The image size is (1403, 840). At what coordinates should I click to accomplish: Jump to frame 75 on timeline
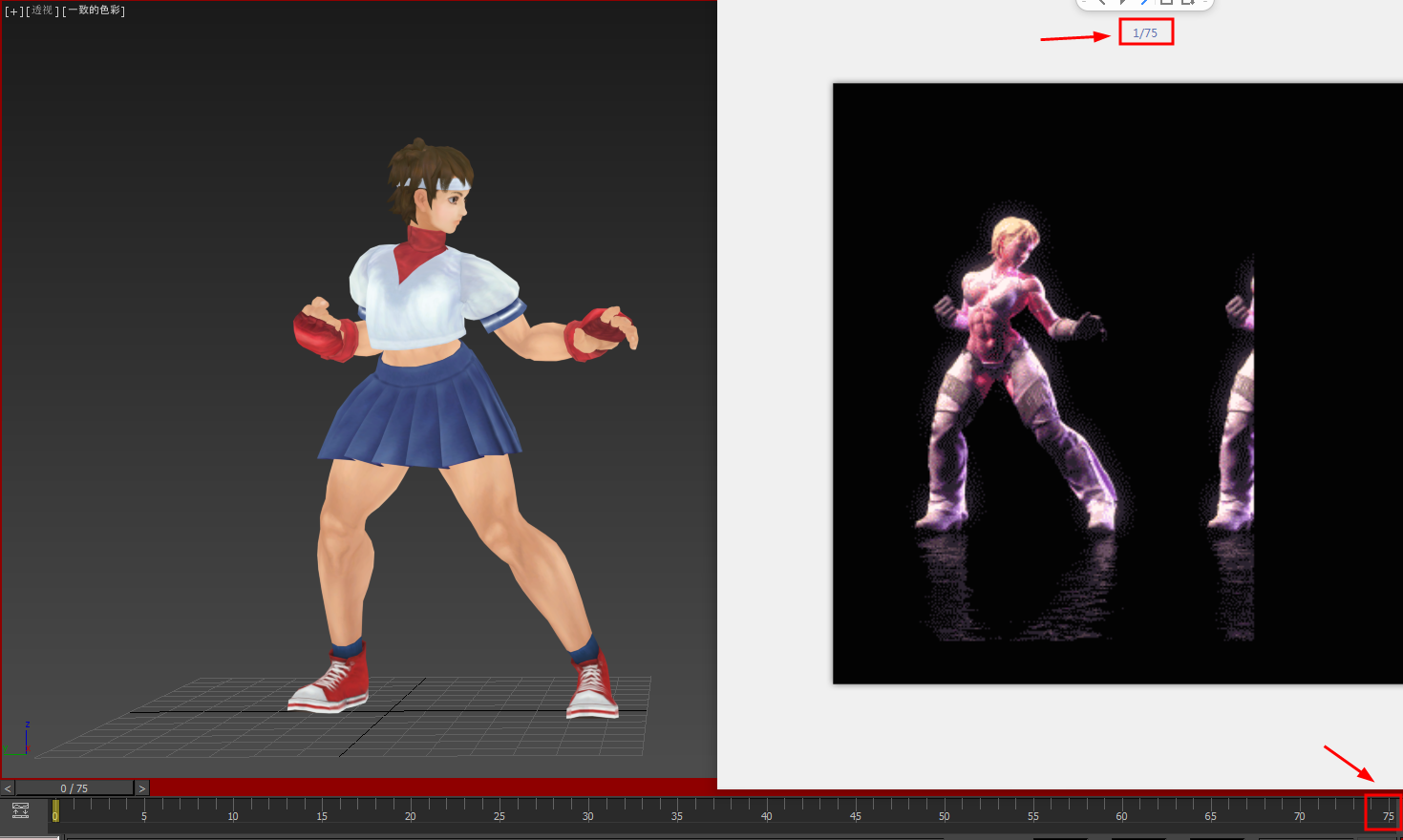point(1389,816)
